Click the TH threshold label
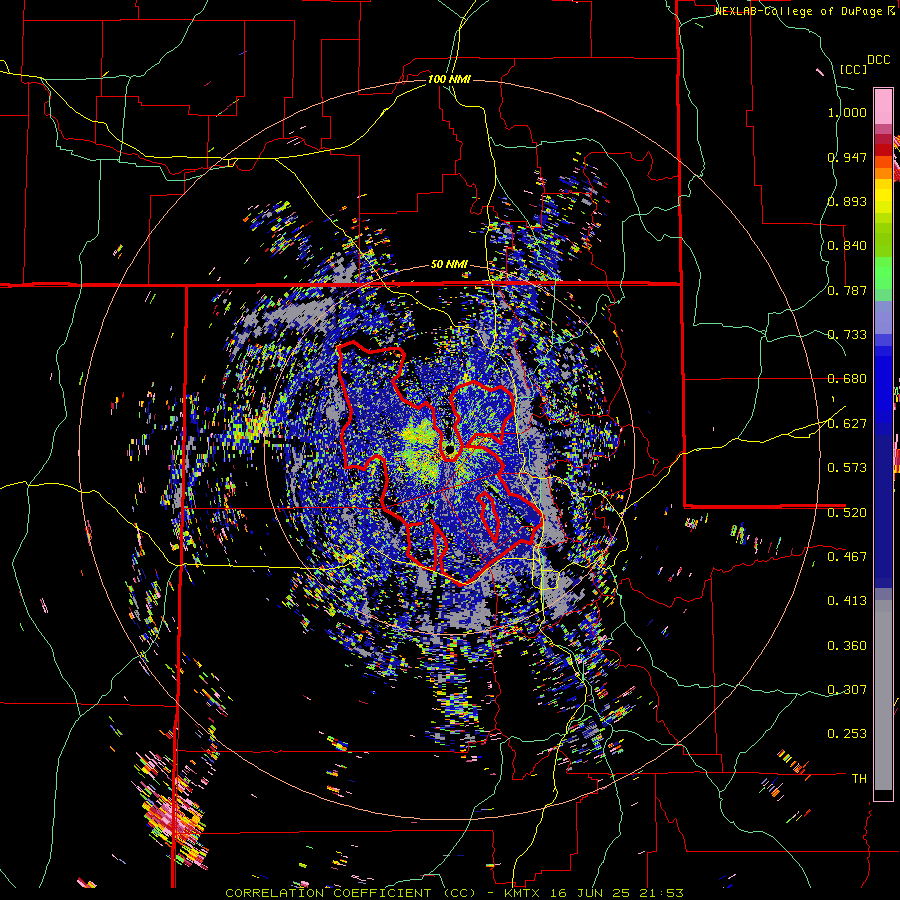This screenshot has width=900, height=900. (x=859, y=778)
